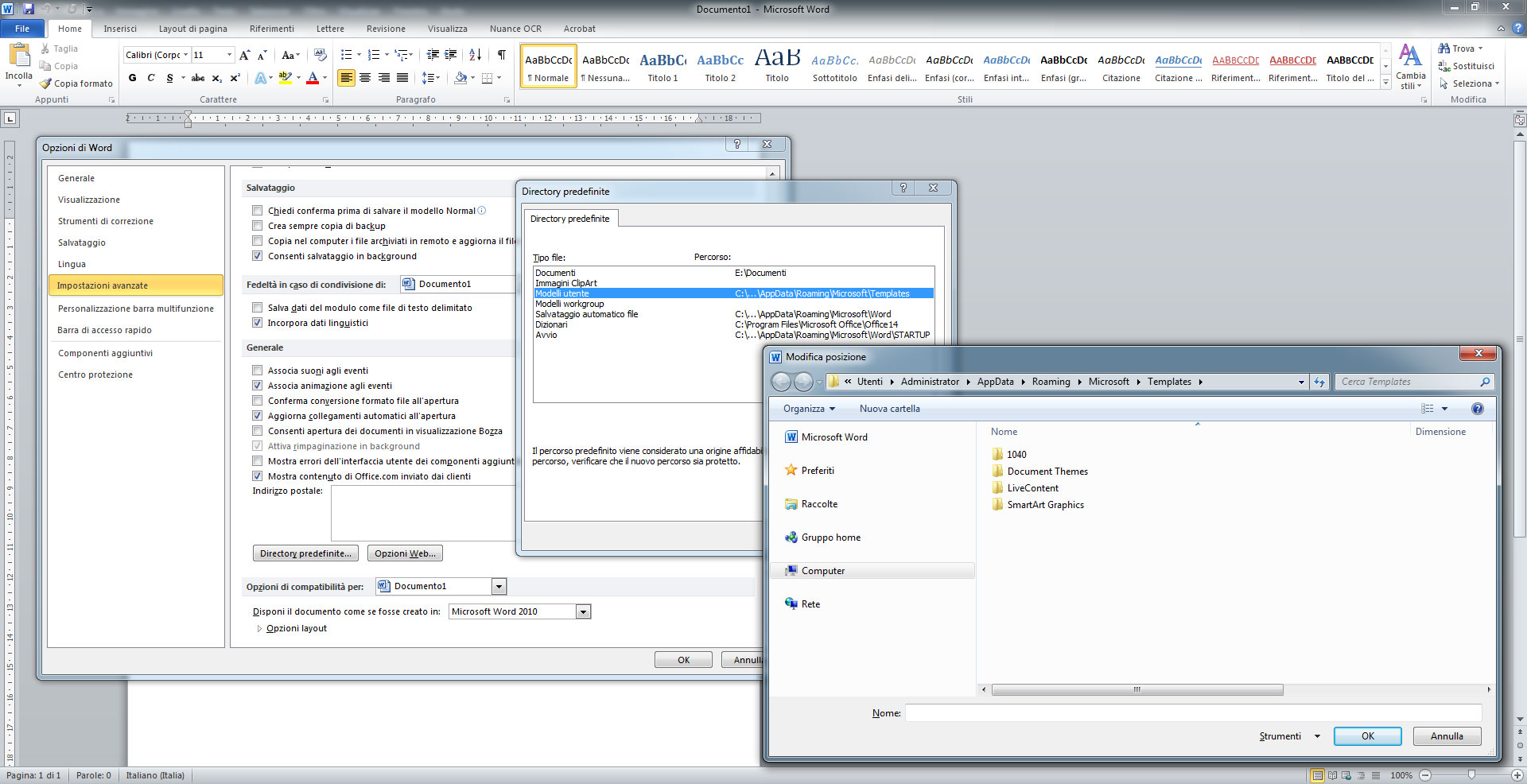The image size is (1527, 784).
Task: Open the view options dropdown arrow
Action: (1444, 409)
